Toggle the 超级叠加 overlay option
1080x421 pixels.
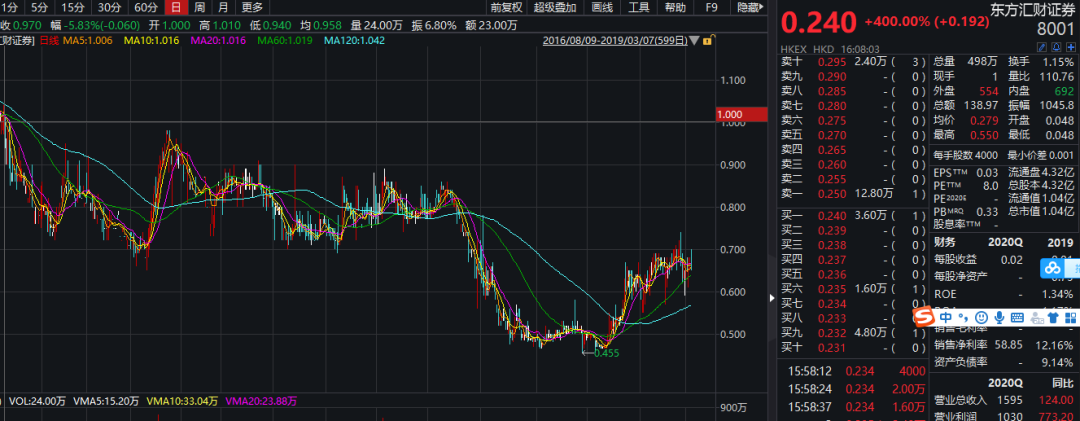tap(557, 7)
